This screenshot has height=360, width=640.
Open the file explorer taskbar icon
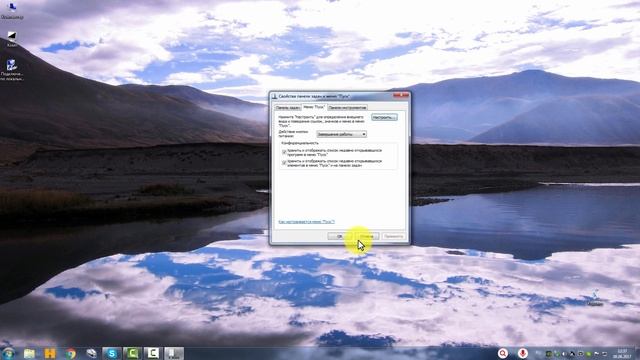29,353
